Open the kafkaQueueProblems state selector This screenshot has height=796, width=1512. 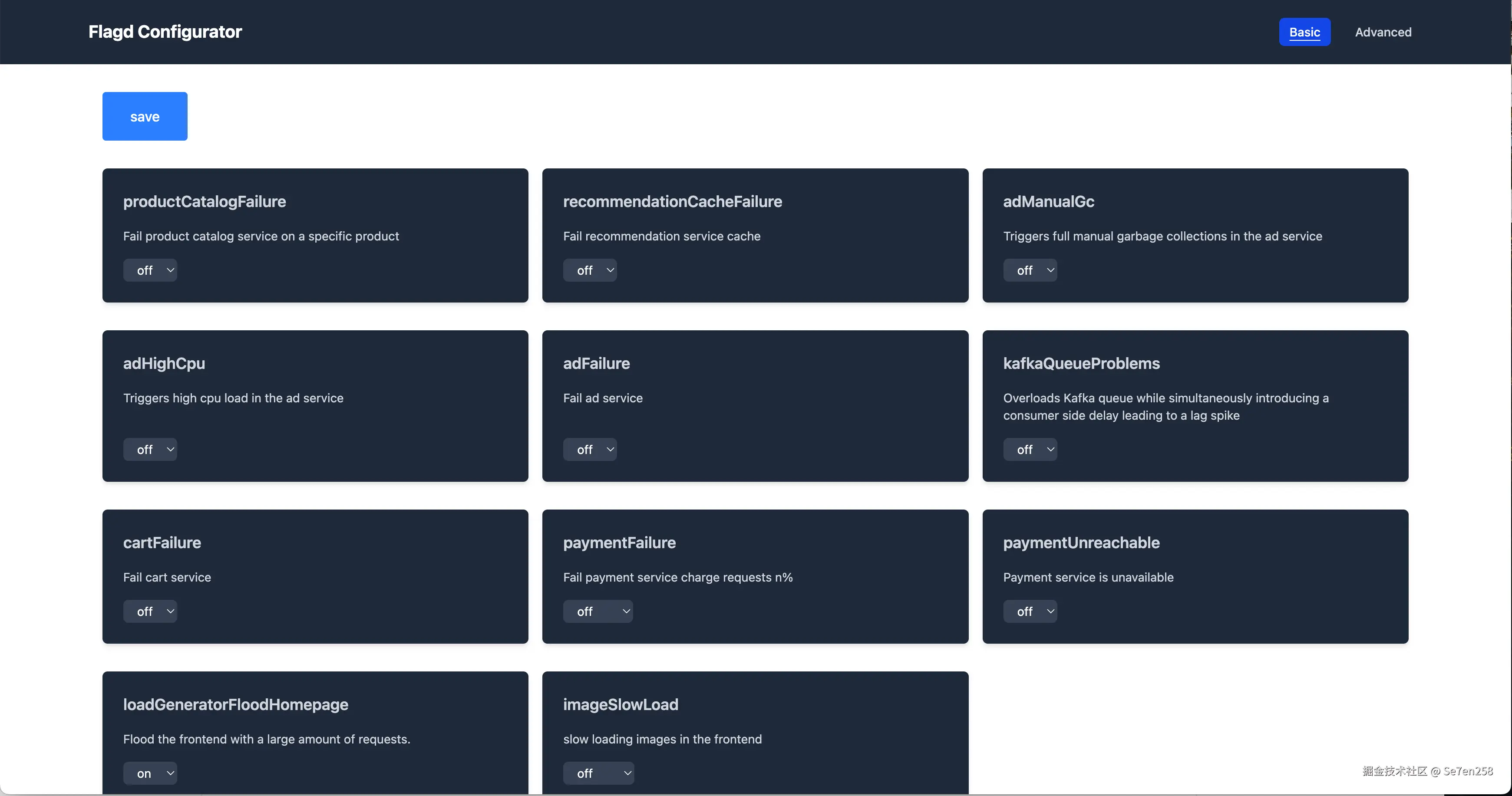1030,449
